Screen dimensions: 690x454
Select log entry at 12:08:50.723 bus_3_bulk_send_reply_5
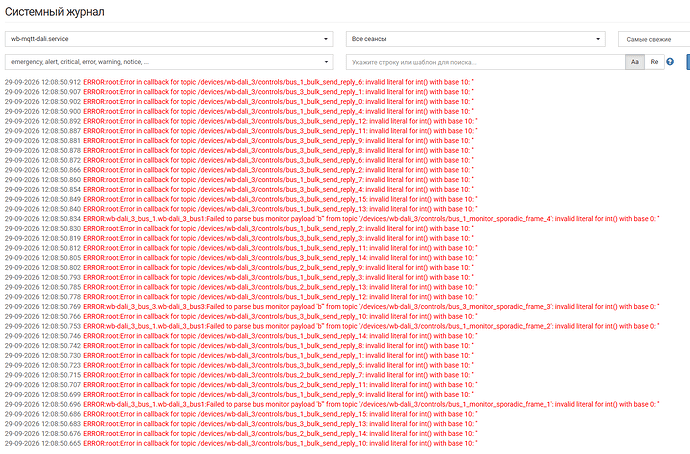(239, 365)
